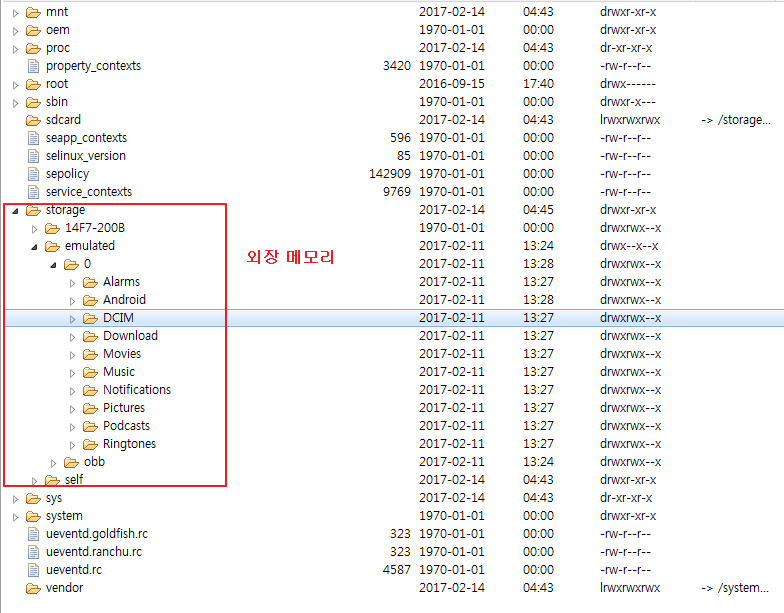
Task: Expand the self folder arrow
Action: pyautogui.click(x=34, y=481)
